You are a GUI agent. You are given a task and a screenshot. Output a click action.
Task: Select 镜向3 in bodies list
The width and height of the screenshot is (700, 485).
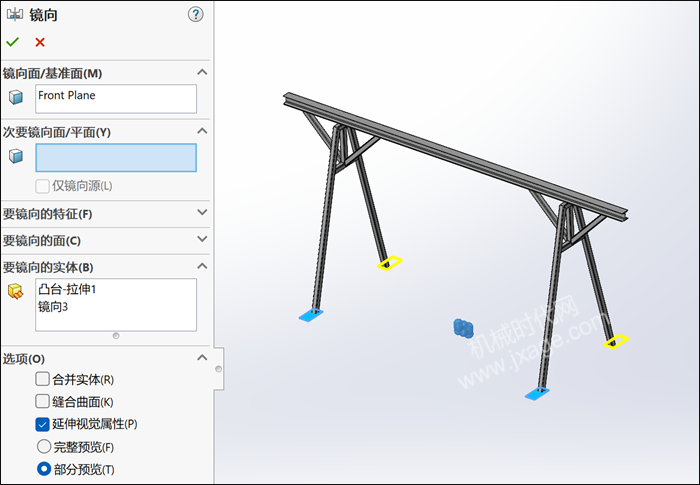pyautogui.click(x=53, y=307)
